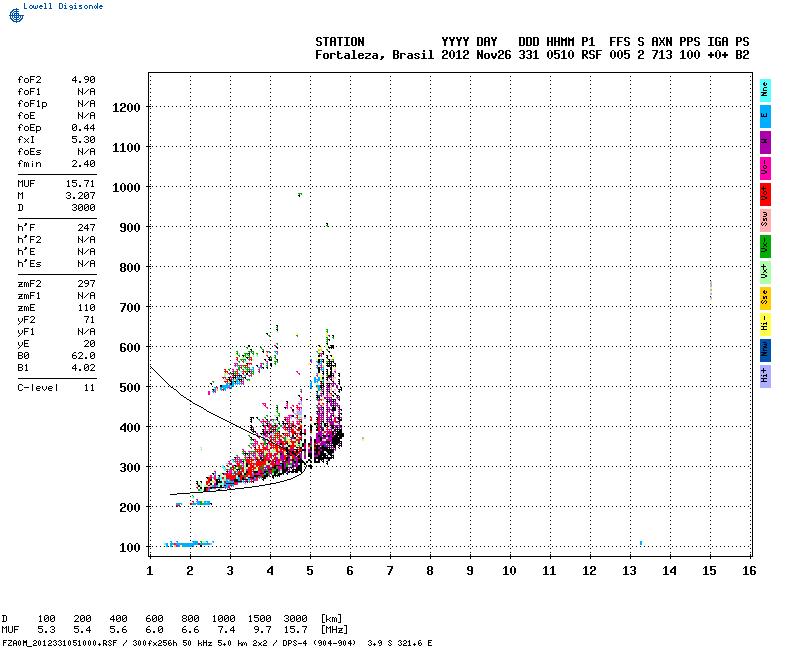The image size is (800, 650).
Task: Click the RSF program code in the header
Action: (591, 55)
